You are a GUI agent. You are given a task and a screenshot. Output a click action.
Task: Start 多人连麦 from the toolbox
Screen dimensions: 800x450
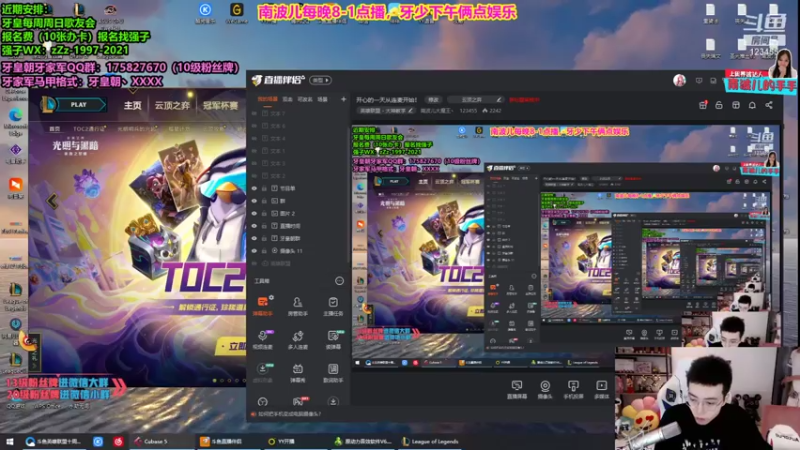pyautogui.click(x=297, y=339)
